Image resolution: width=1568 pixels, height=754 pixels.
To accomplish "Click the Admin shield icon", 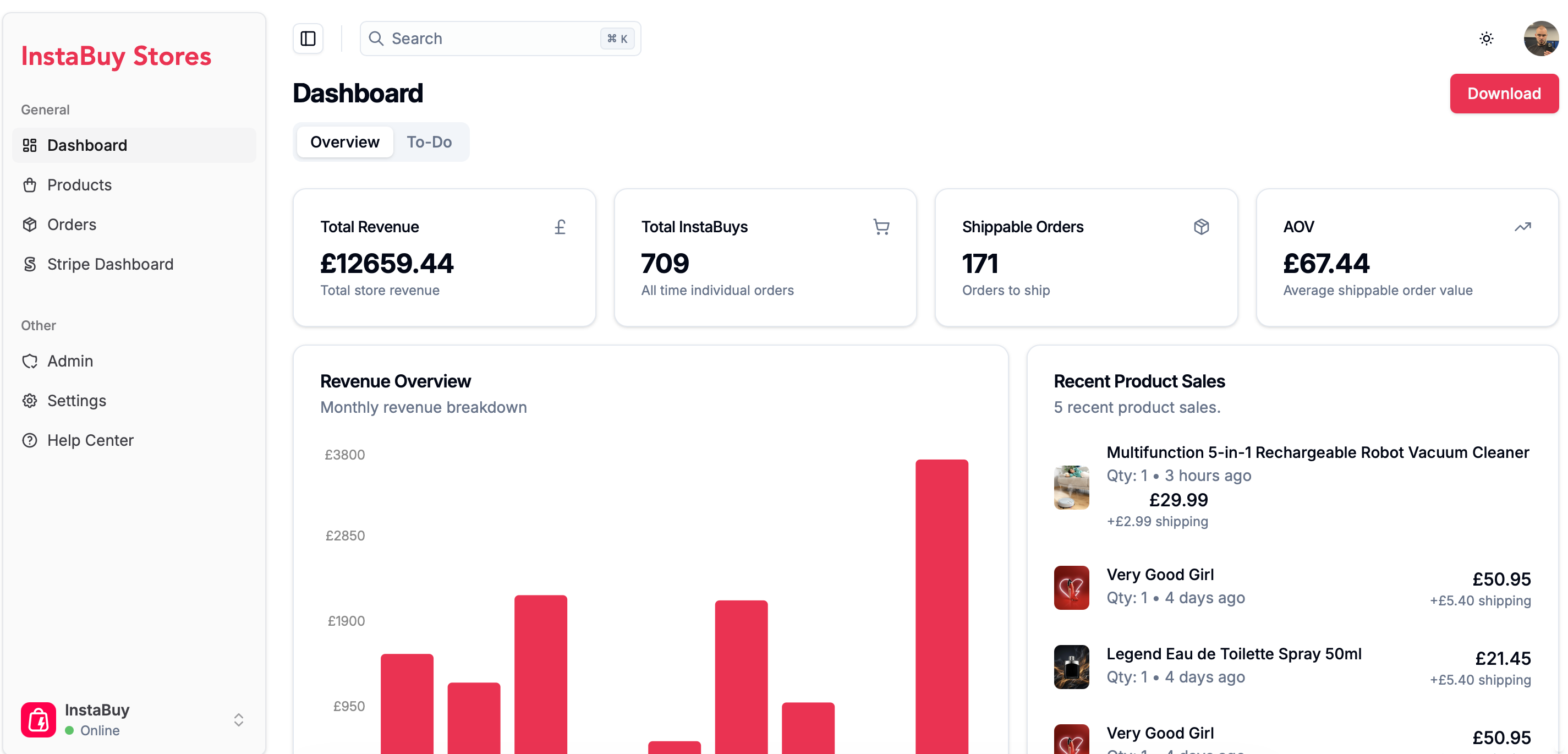I will [30, 361].
